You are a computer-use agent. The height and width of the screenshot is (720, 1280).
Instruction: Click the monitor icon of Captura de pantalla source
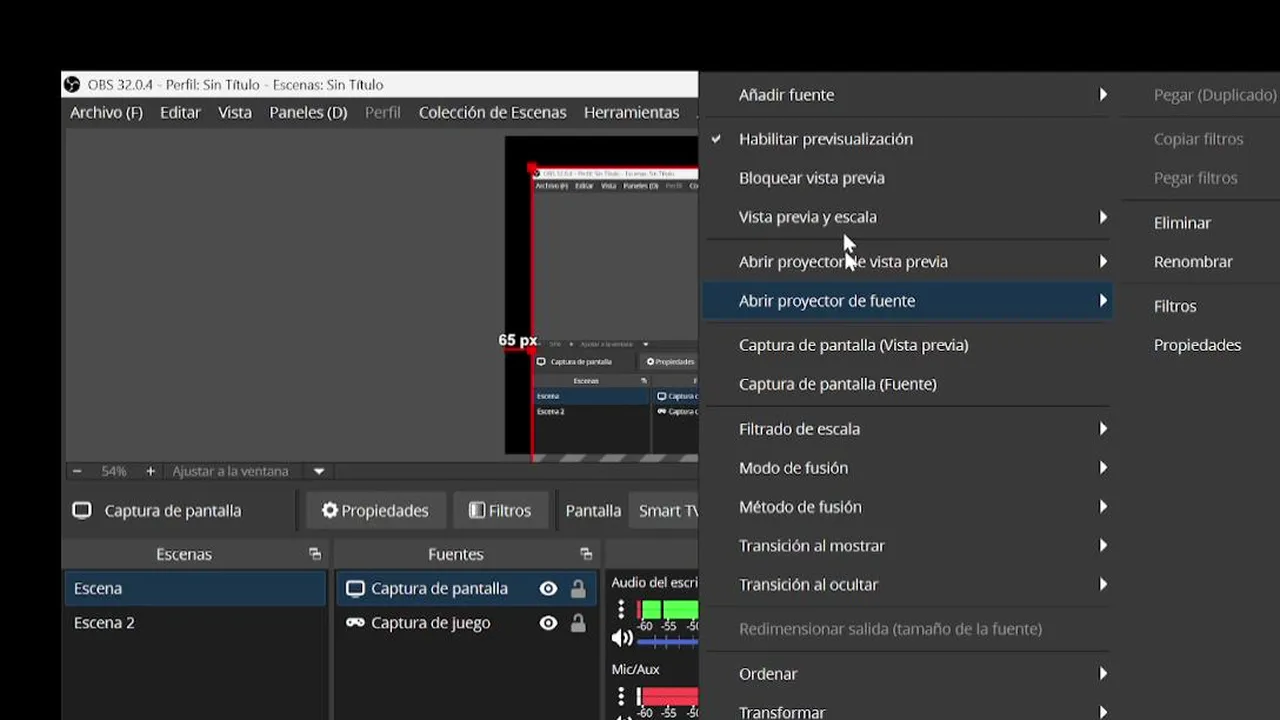tap(355, 589)
